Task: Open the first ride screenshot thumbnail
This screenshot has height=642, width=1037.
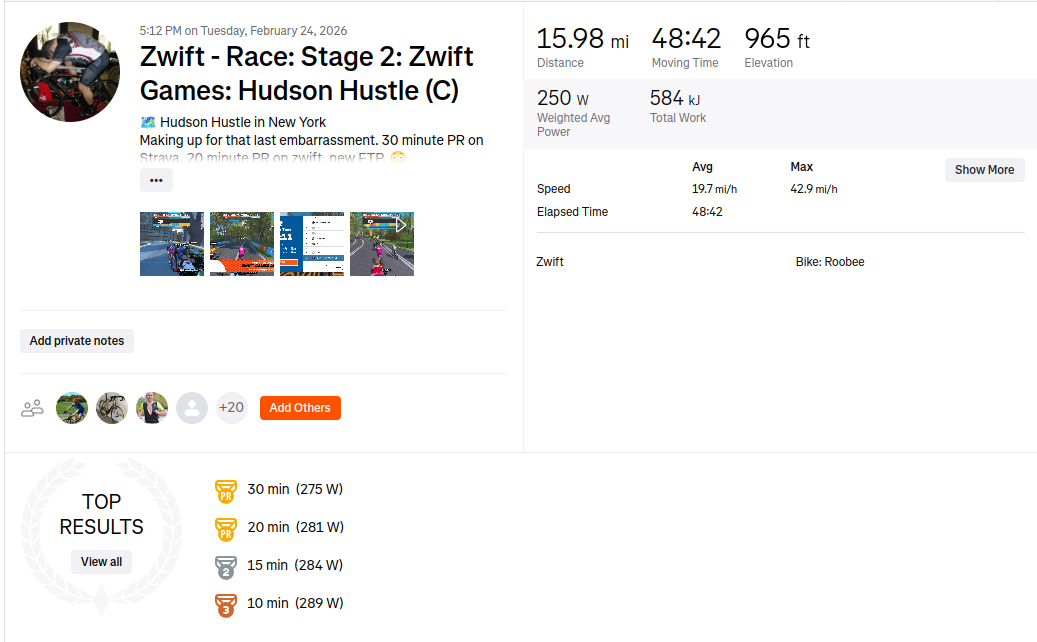Action: (172, 244)
